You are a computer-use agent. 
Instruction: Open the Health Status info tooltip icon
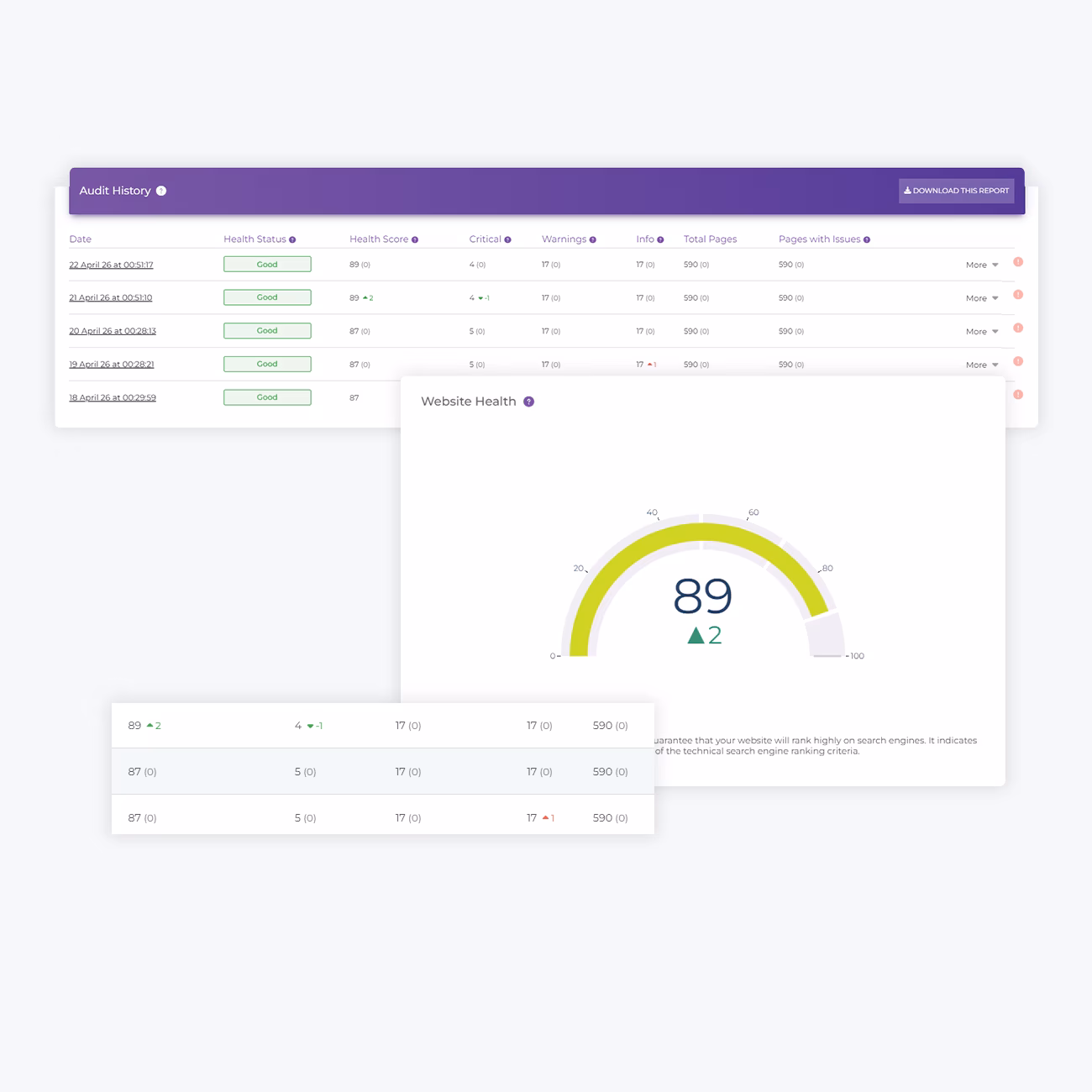click(x=292, y=240)
